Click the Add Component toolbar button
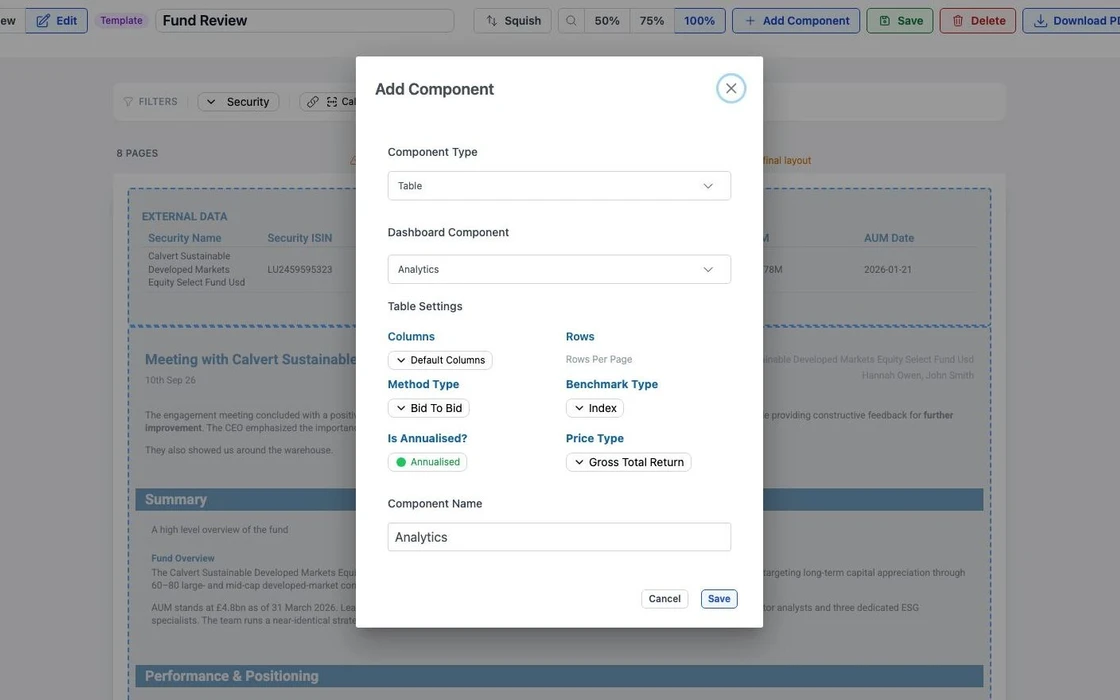1120x700 pixels. click(x=796, y=21)
